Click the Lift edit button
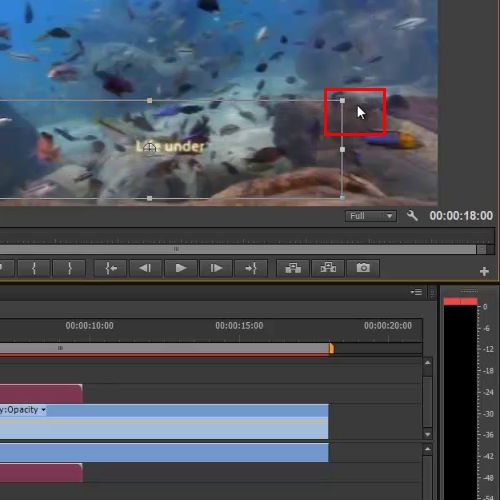The height and width of the screenshot is (500, 500). click(293, 268)
